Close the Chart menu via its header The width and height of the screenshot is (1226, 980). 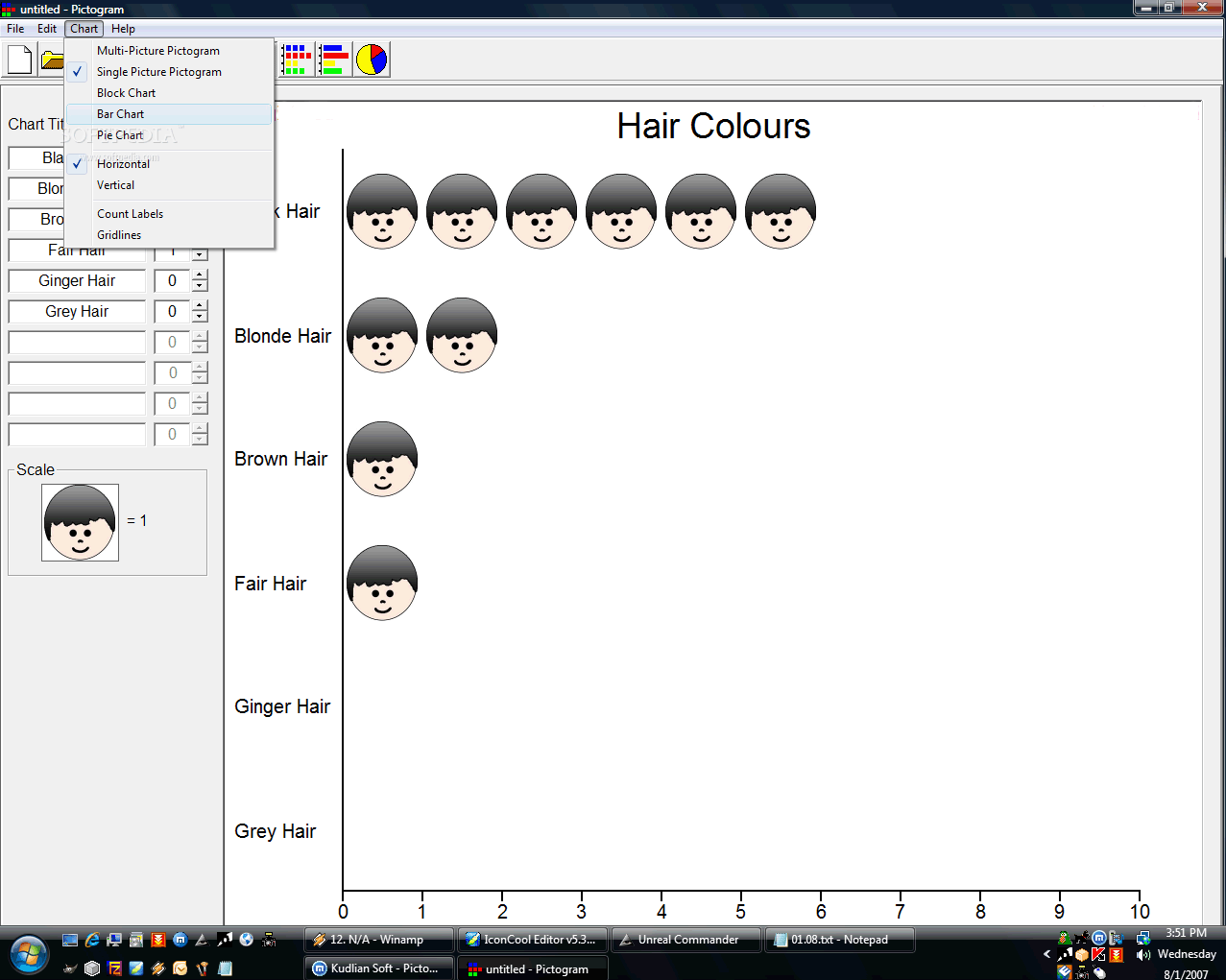[x=84, y=29]
